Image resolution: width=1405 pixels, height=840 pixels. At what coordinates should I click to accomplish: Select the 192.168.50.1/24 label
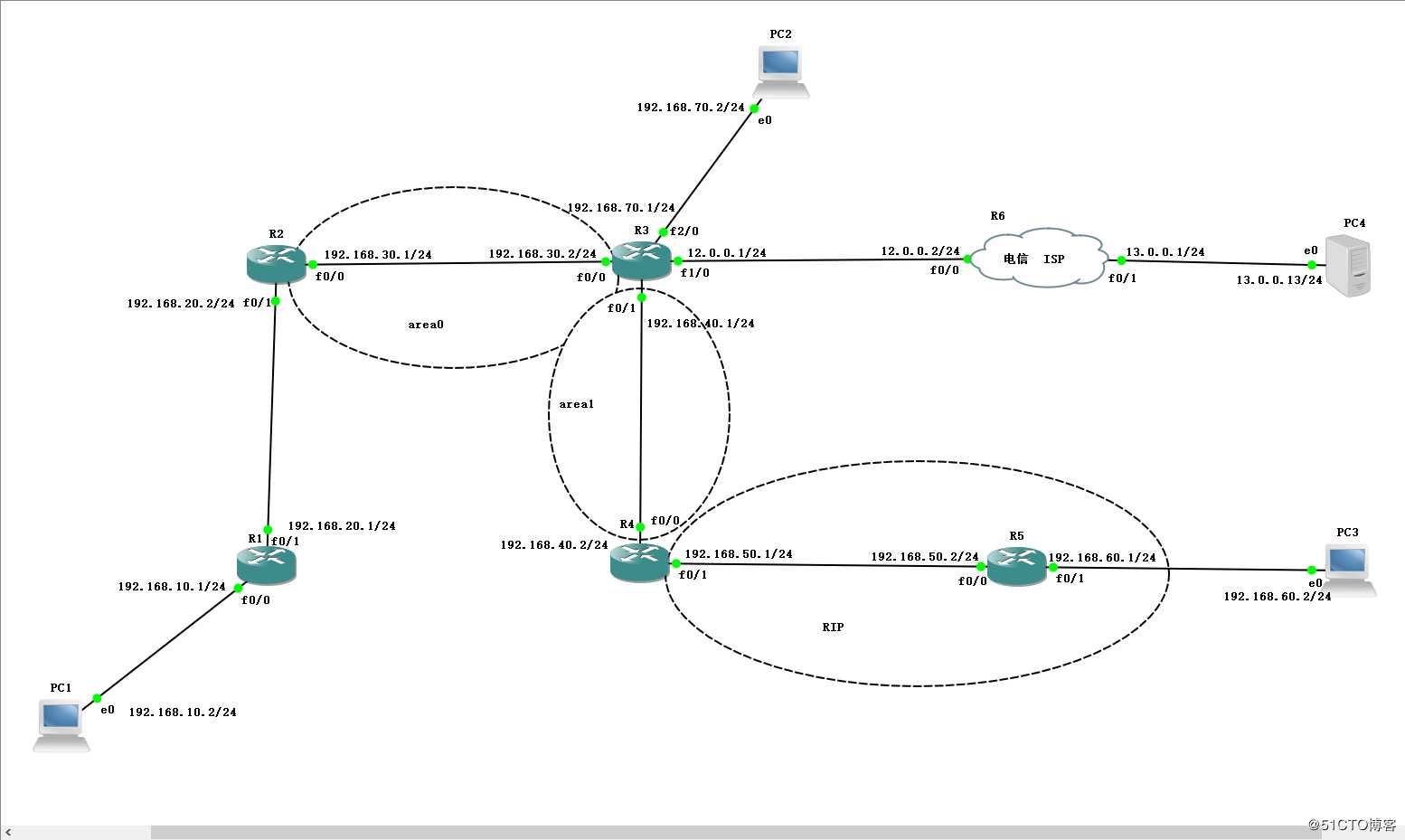[739, 554]
